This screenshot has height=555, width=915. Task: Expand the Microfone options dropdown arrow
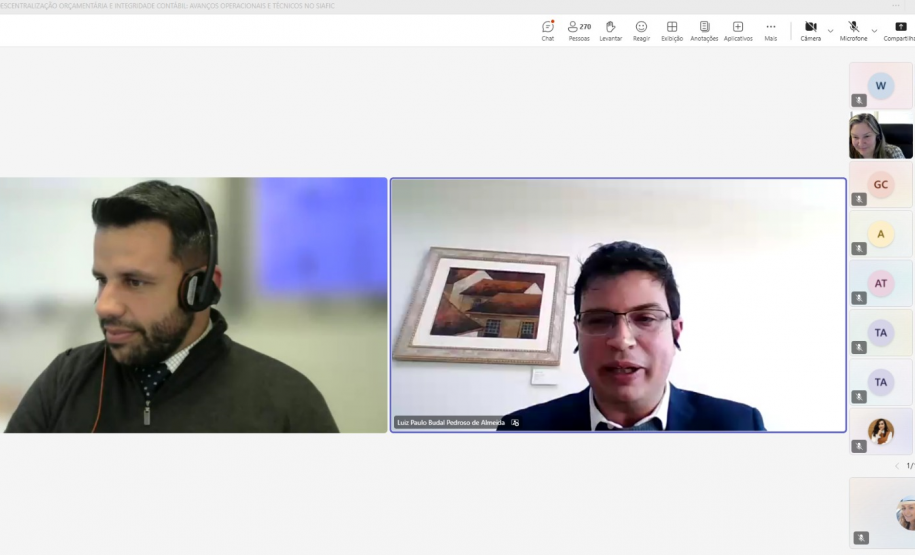874,31
